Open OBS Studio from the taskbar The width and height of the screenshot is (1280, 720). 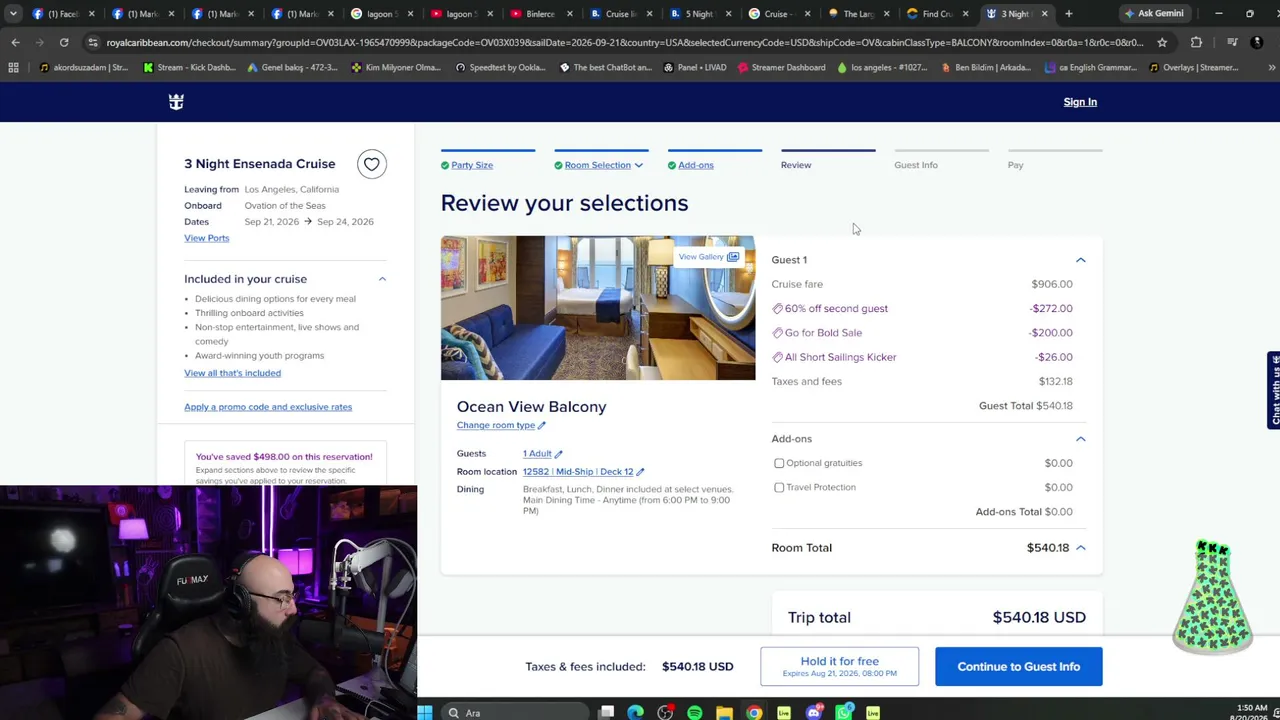click(665, 713)
